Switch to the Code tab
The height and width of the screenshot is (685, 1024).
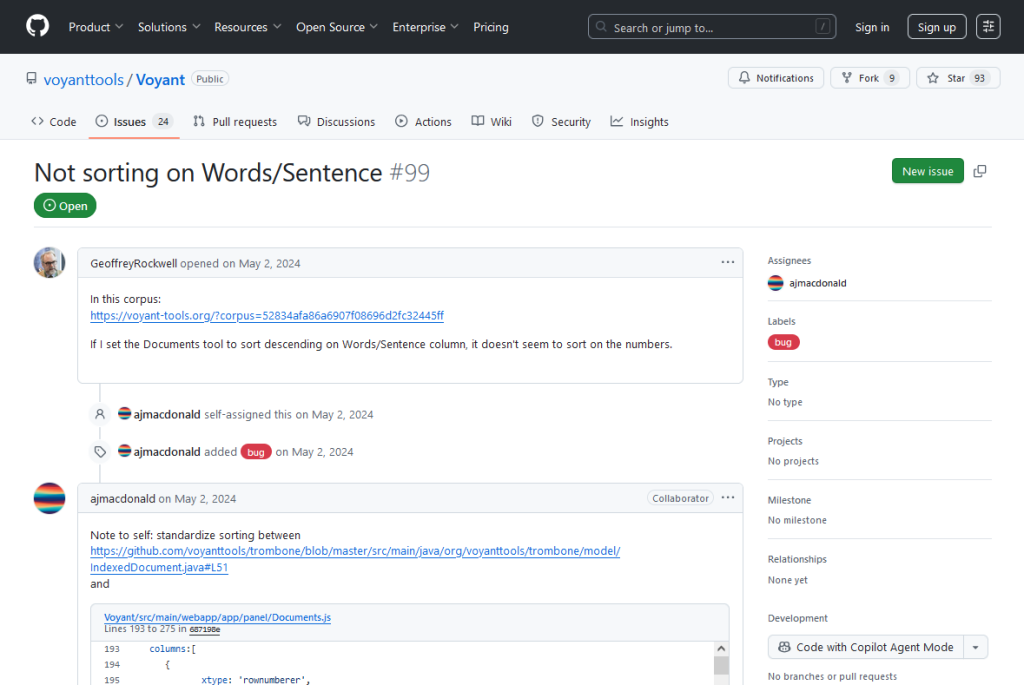point(54,121)
